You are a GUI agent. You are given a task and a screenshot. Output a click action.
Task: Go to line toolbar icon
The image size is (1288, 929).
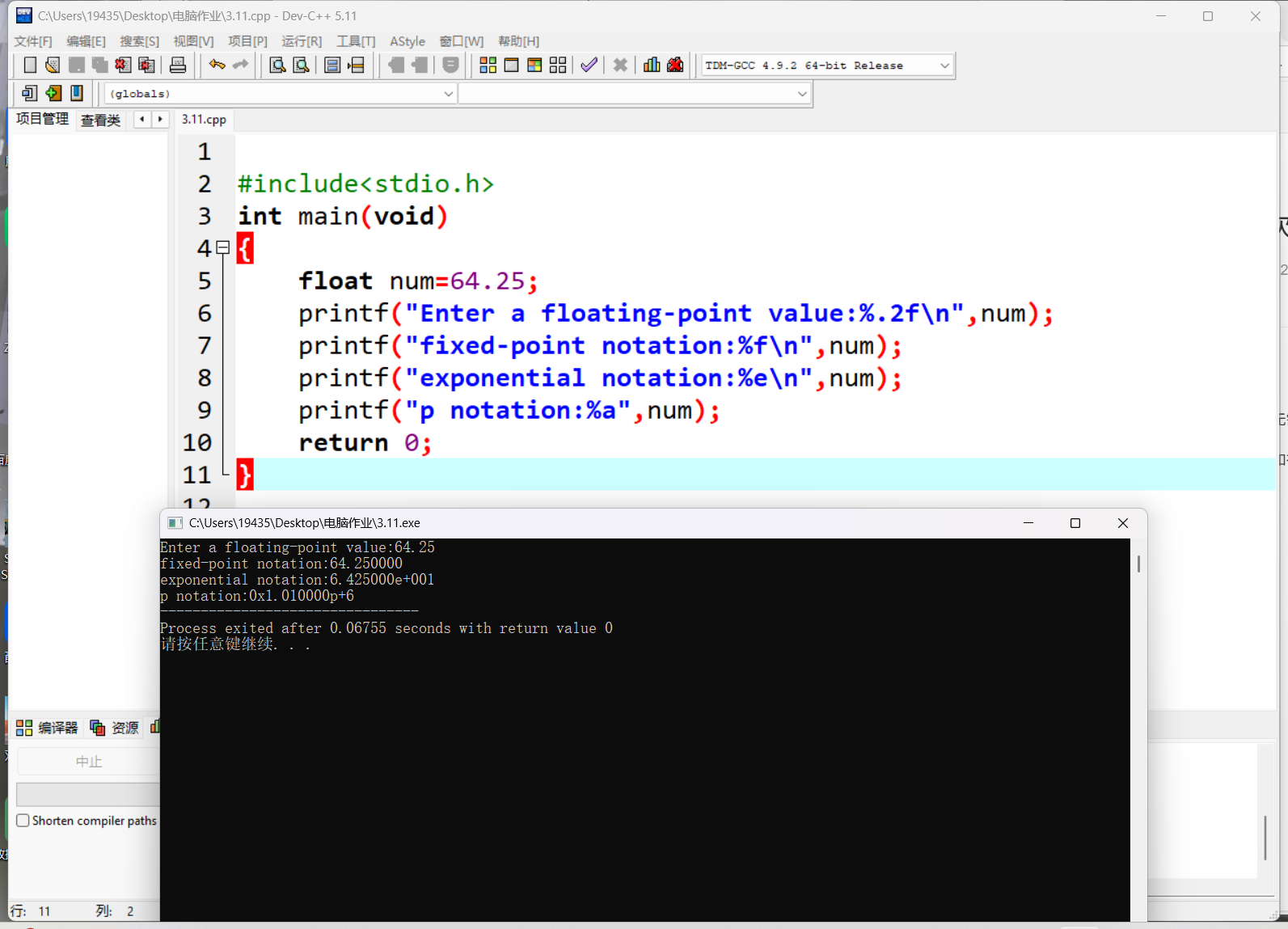coord(356,65)
